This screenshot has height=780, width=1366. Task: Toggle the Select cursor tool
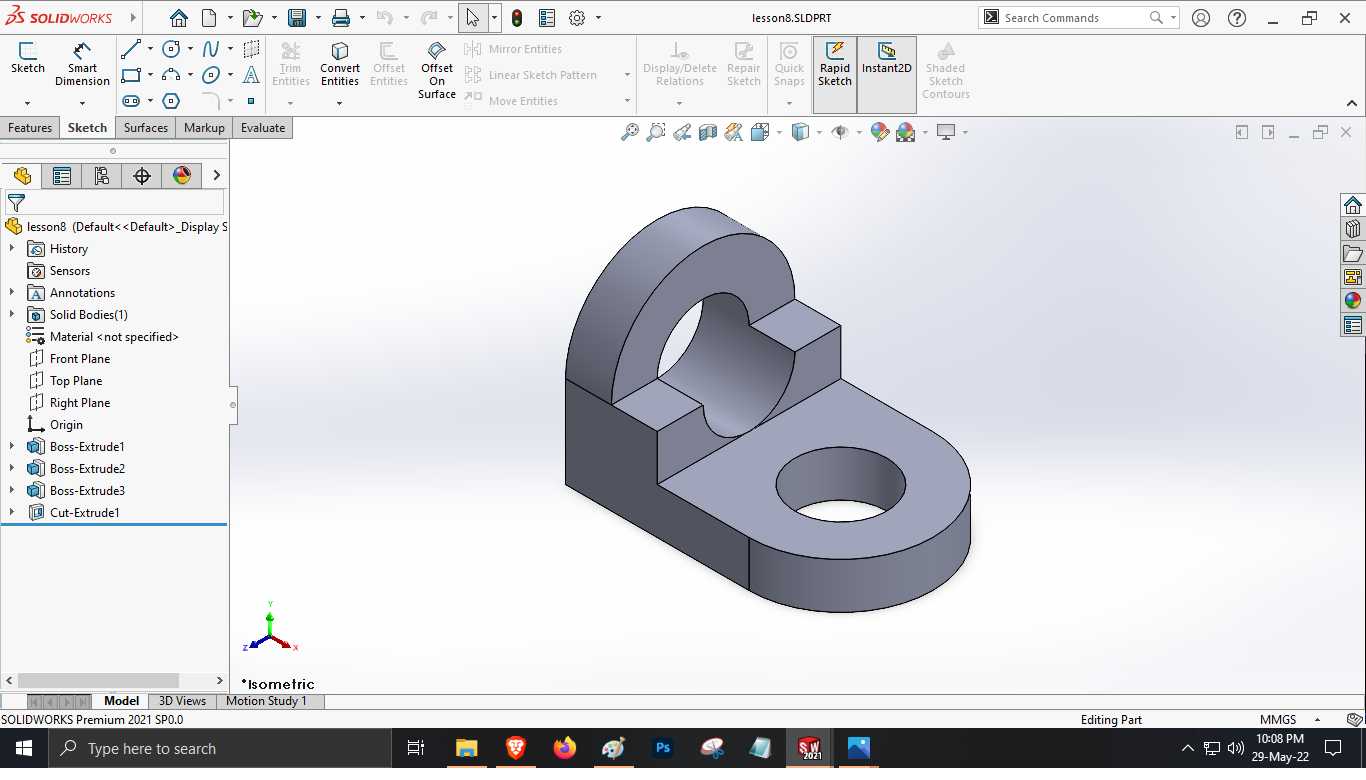[472, 18]
